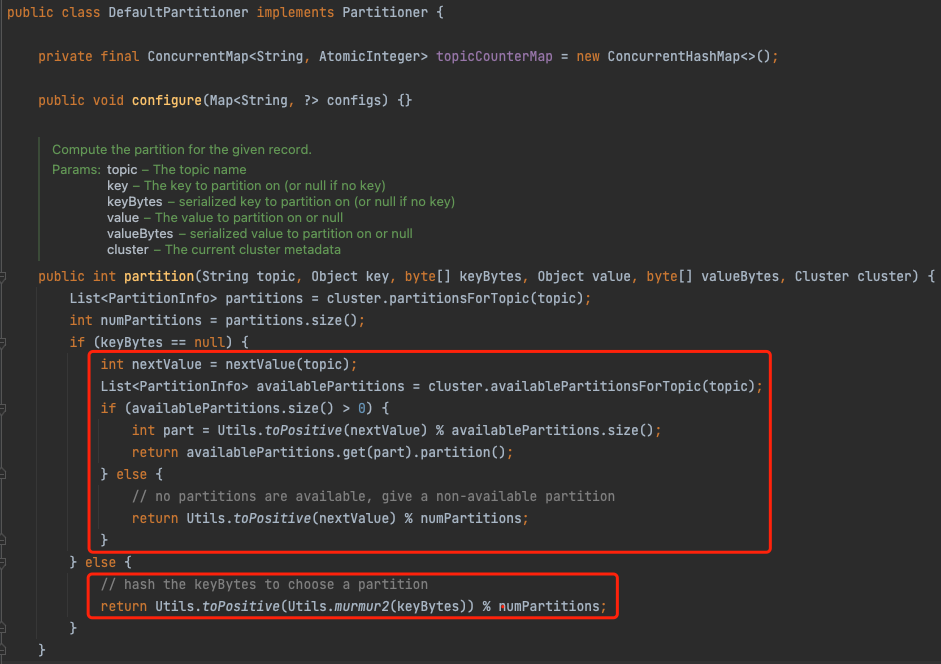The image size is (941, 664).
Task: Click Javadoc line 'topic – The topic name'
Action: point(176,170)
